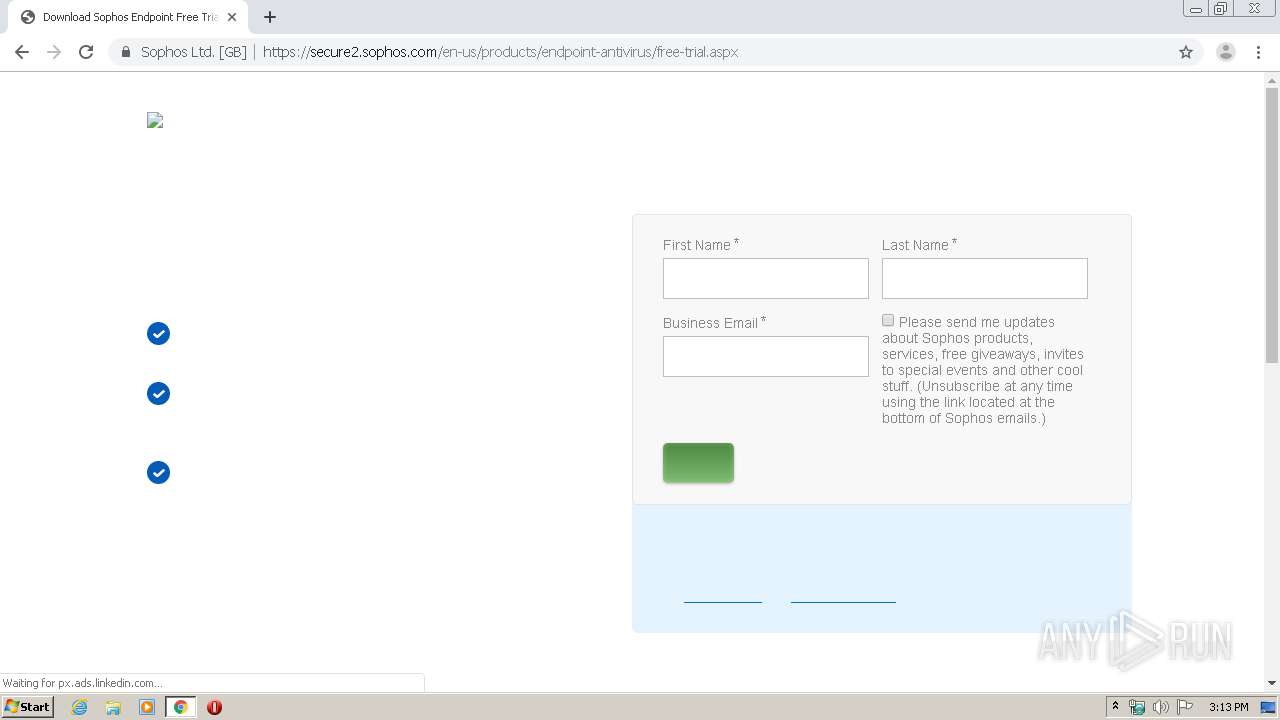Click the first underlined link below form

723,598
